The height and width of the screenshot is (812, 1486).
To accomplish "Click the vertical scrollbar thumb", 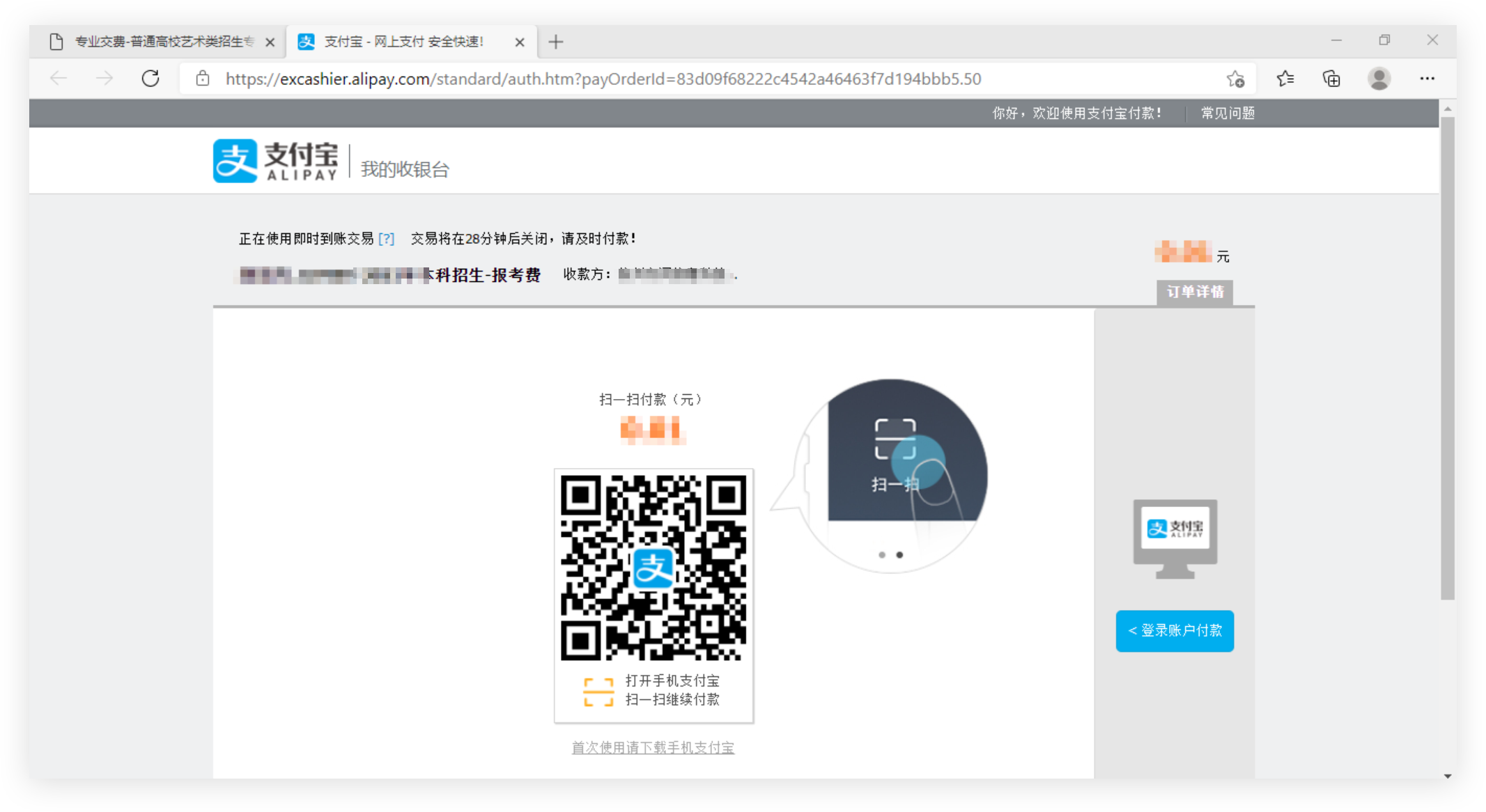I will coord(1448,357).
